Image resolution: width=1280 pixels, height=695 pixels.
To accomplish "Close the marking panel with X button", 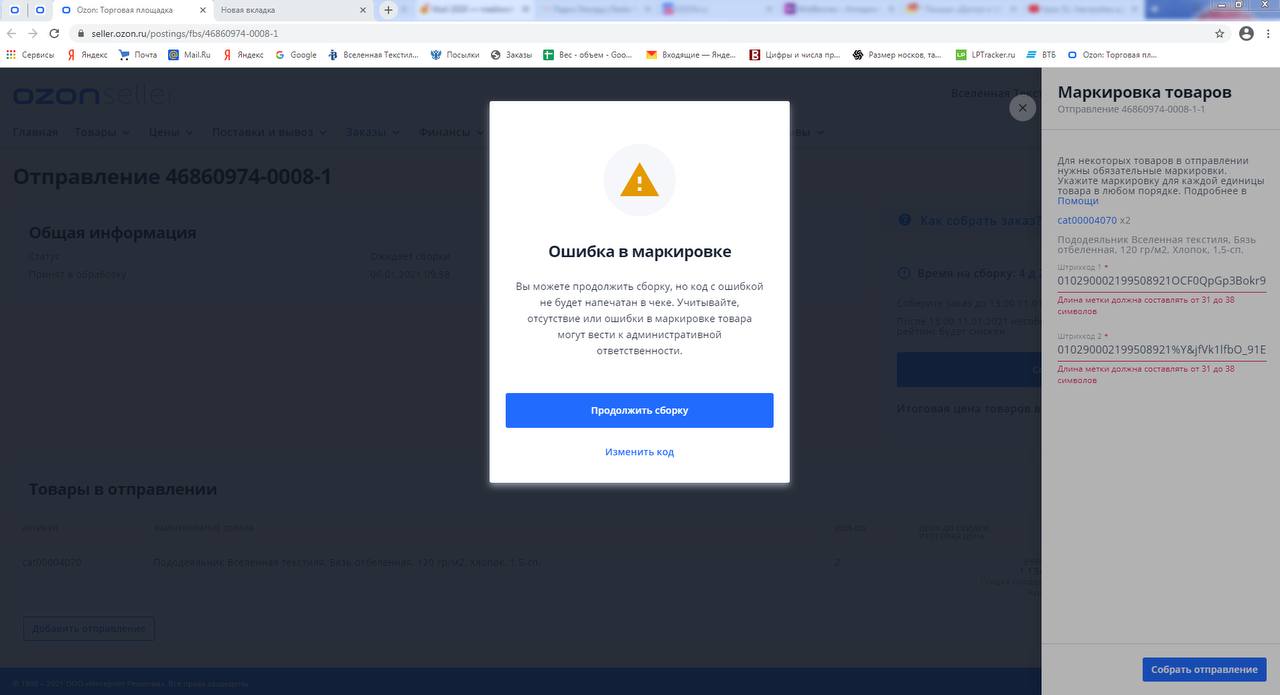I will 1022,108.
